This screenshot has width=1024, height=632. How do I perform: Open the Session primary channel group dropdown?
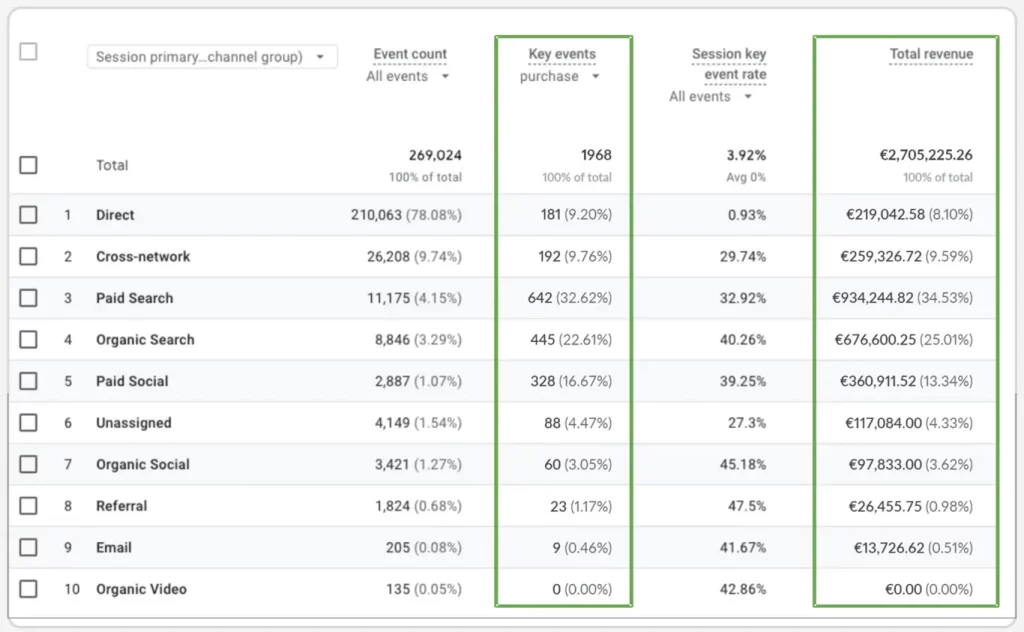click(211, 56)
